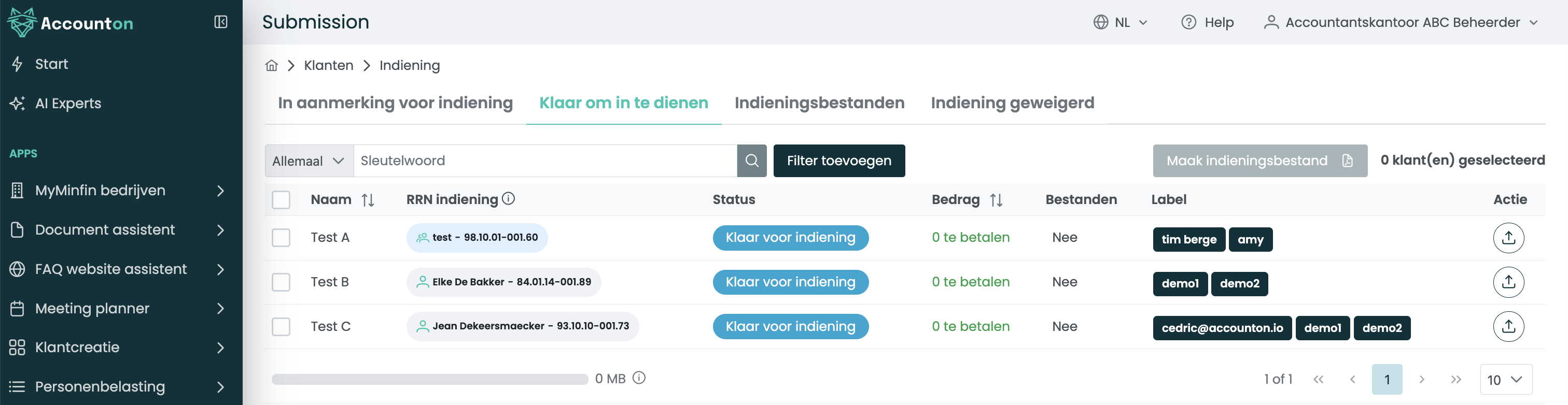This screenshot has height=405, width=1568.
Task: Click the Filter toevoegen button
Action: 838,161
